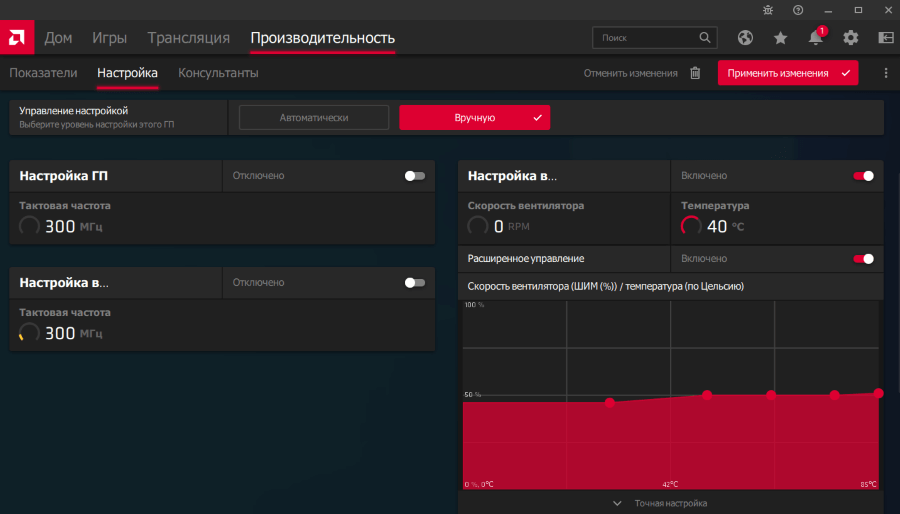Click the rightmost fan curve point
The height and width of the screenshot is (514, 900).
(x=878, y=393)
